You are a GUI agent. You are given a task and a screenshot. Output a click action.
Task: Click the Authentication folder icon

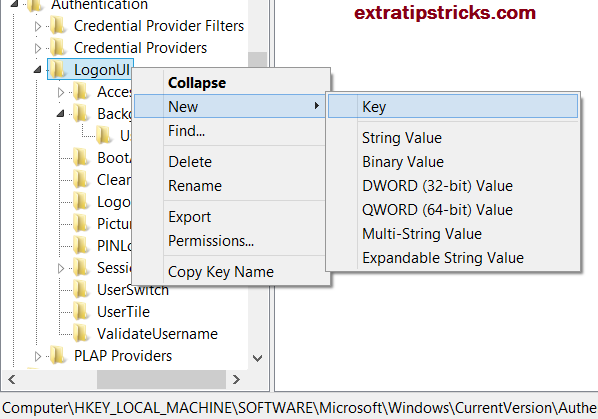pyautogui.click(x=35, y=5)
